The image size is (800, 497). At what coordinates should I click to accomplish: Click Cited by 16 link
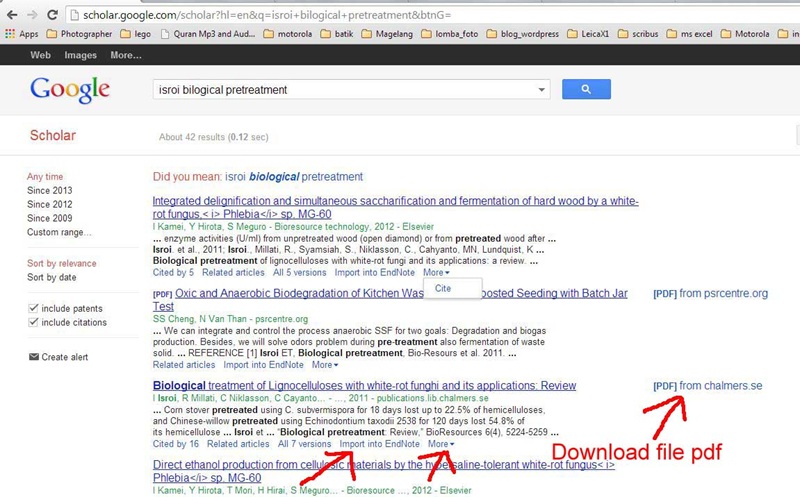click(176, 444)
